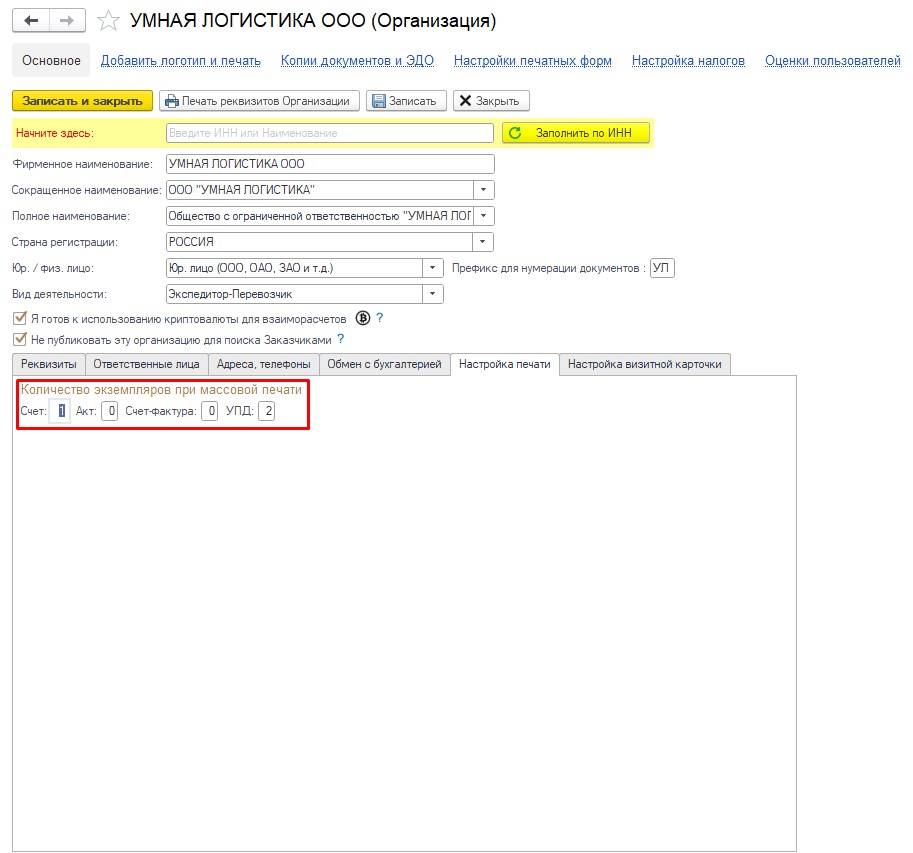Screen dimensions: 913x853
Task: Expand Сокращенное наименование dropdown
Action: 483,190
